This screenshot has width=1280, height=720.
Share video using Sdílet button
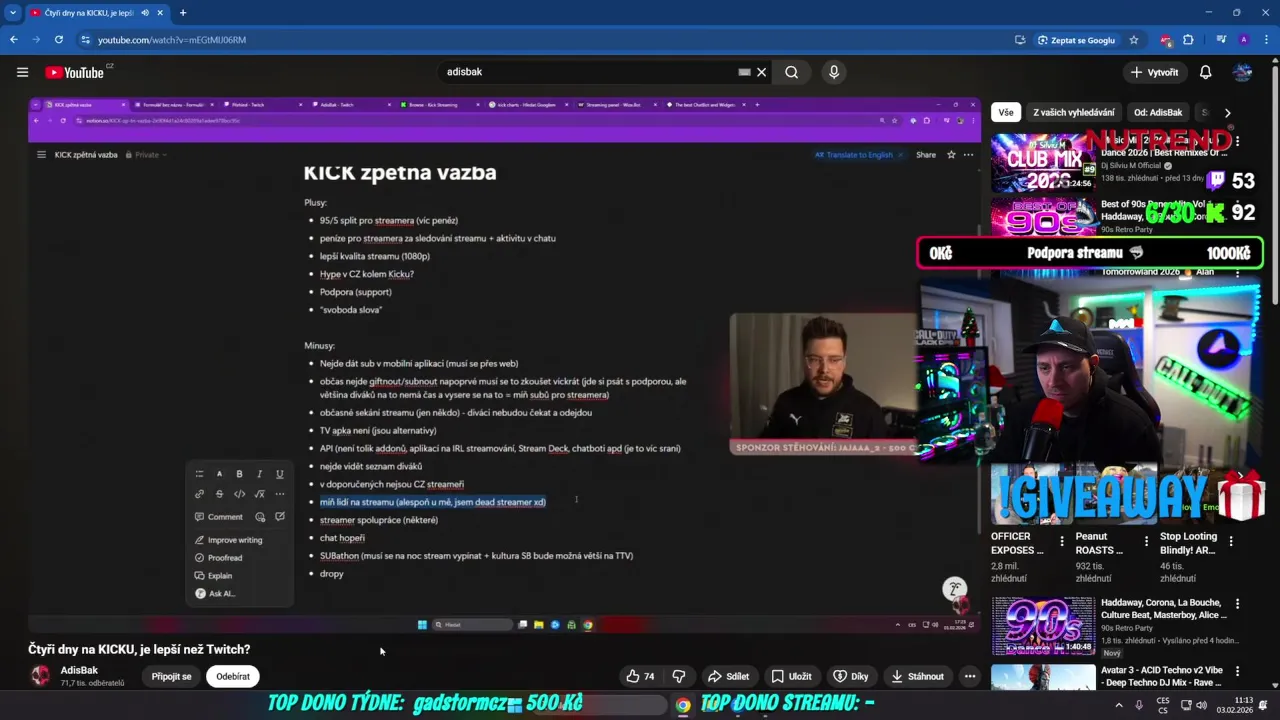click(x=728, y=676)
